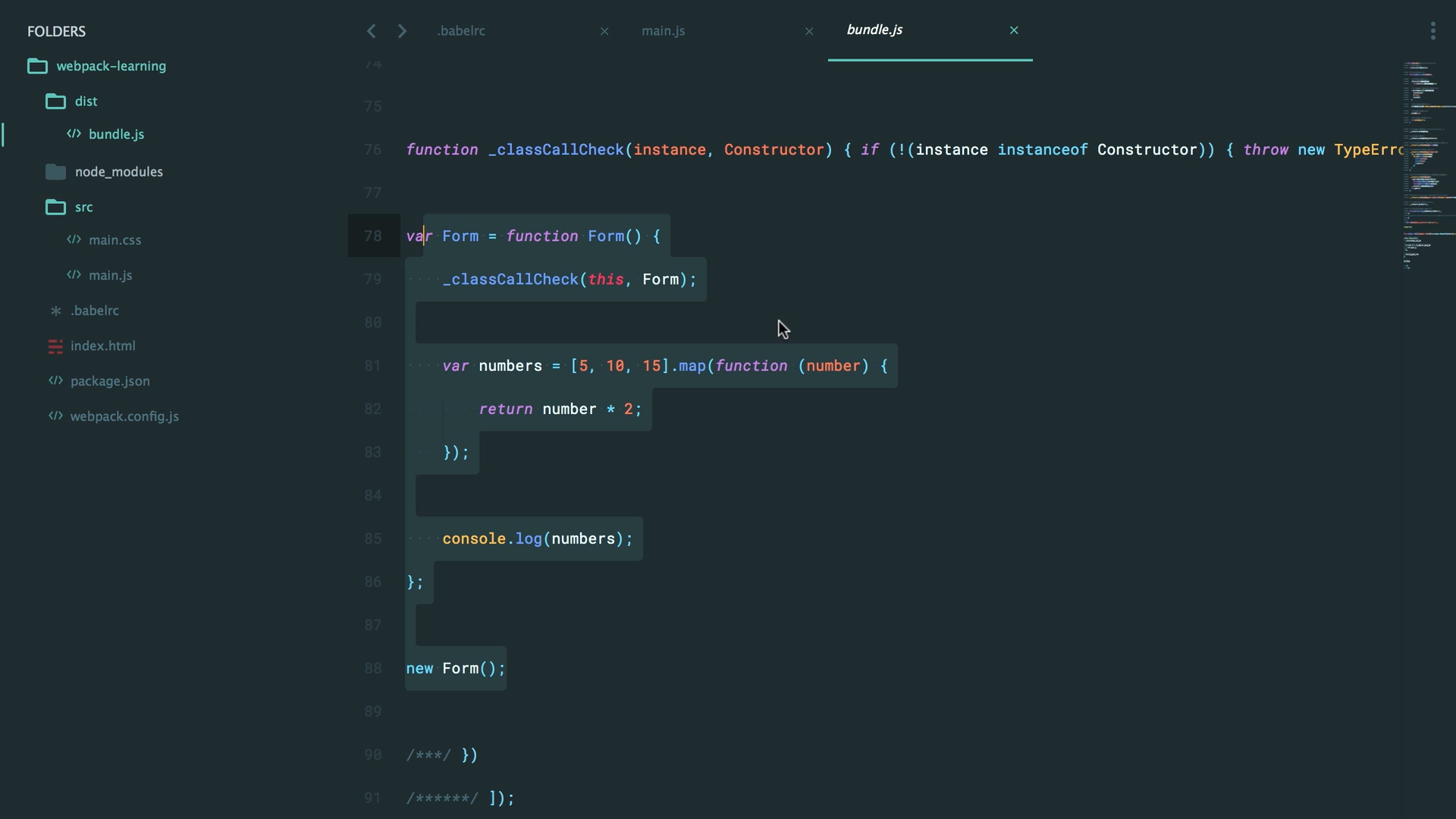Collapse the dist folder
Viewport: 1456px width, 819px height.
click(86, 101)
